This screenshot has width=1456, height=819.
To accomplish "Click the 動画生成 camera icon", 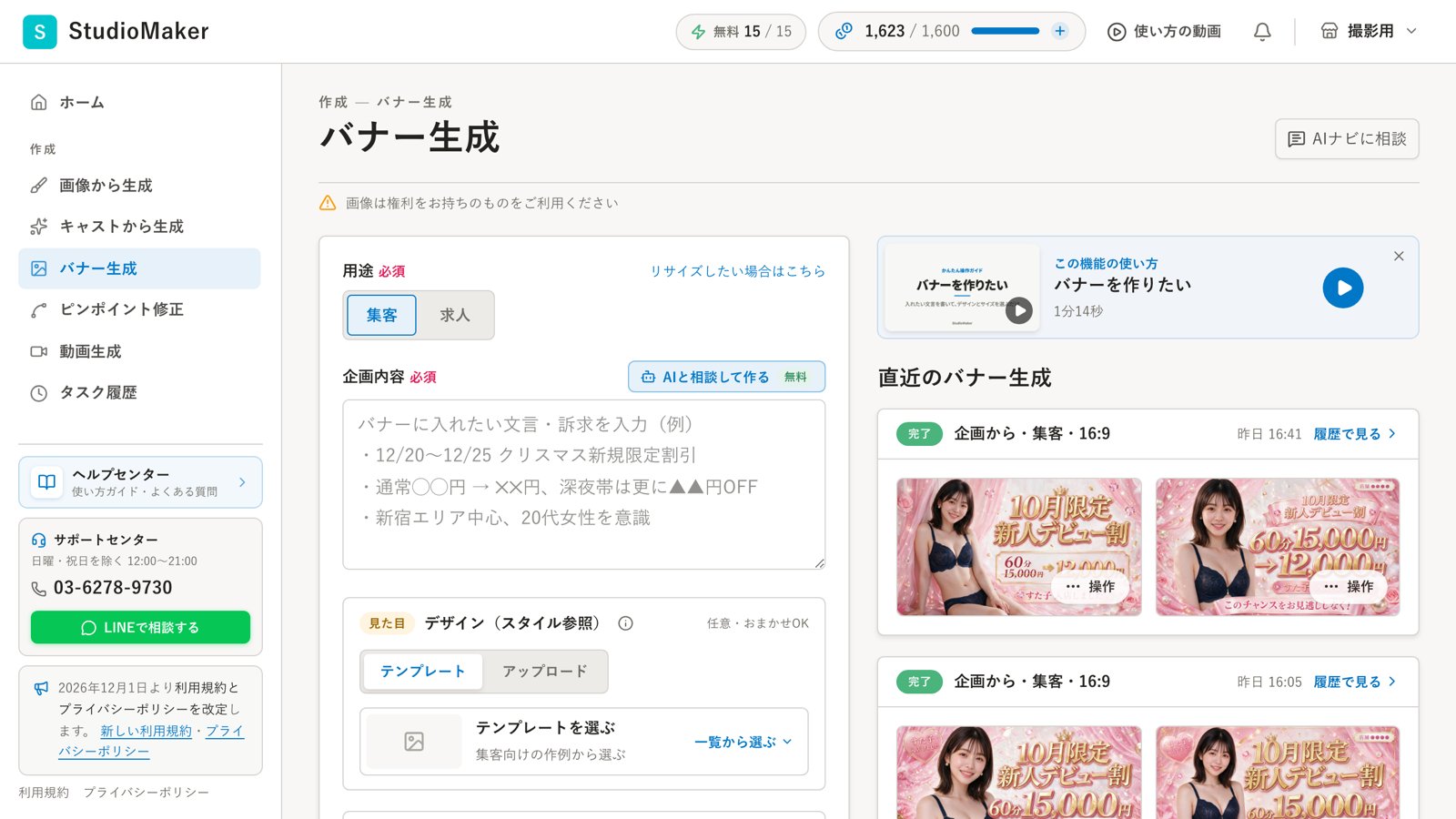I will 38,351.
